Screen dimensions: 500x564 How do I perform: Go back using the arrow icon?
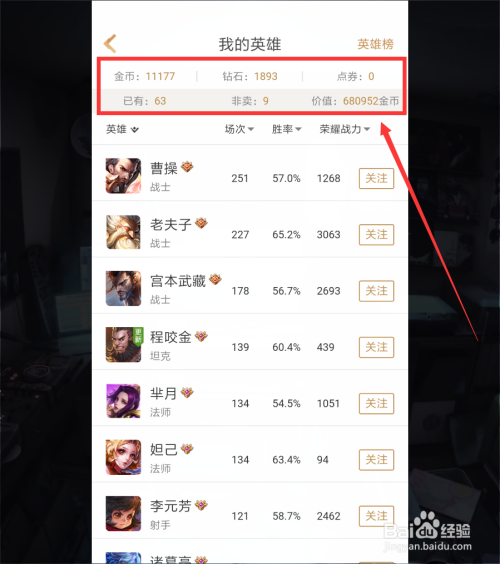tap(110, 44)
